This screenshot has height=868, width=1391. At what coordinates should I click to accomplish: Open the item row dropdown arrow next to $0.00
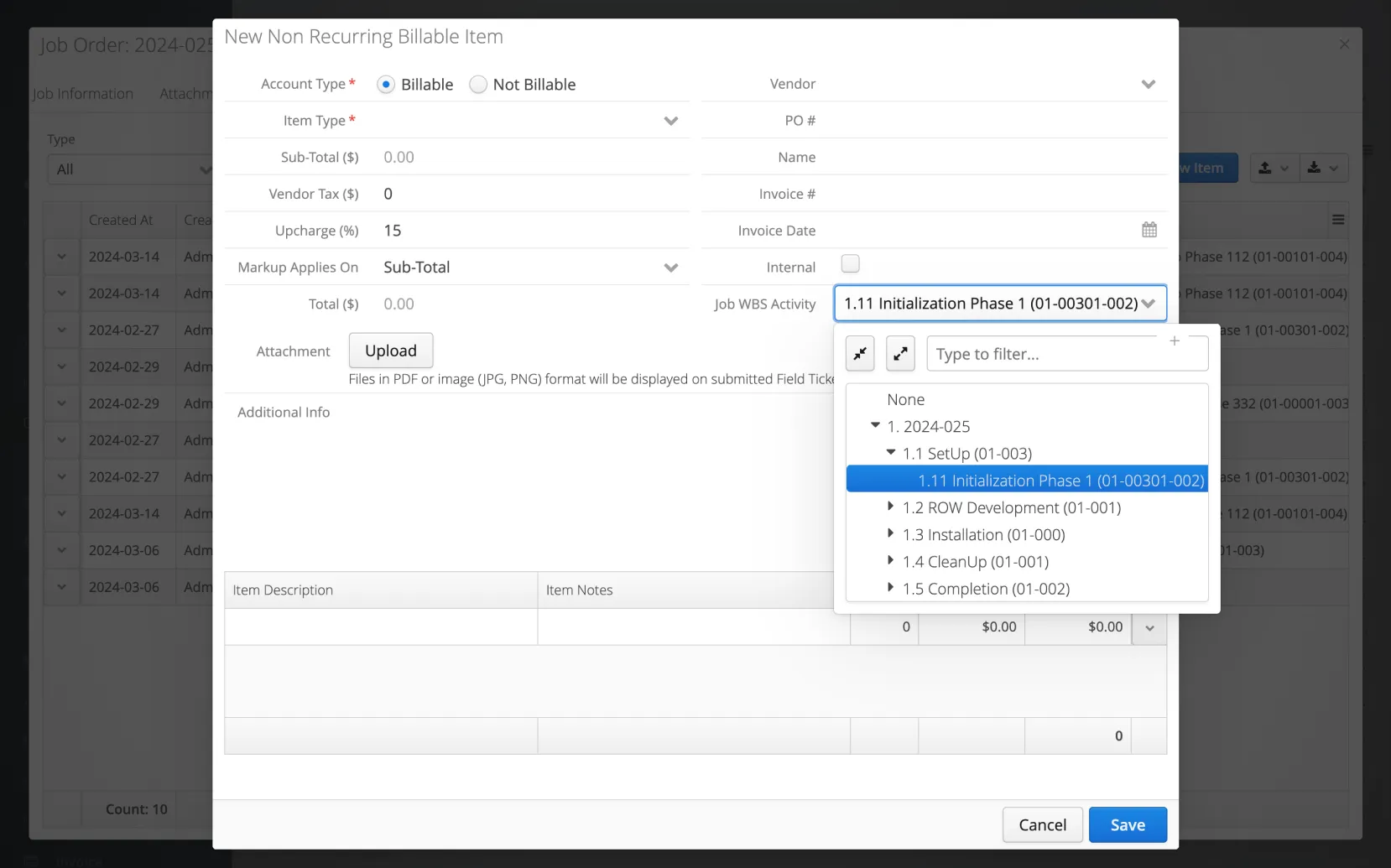point(1149,627)
